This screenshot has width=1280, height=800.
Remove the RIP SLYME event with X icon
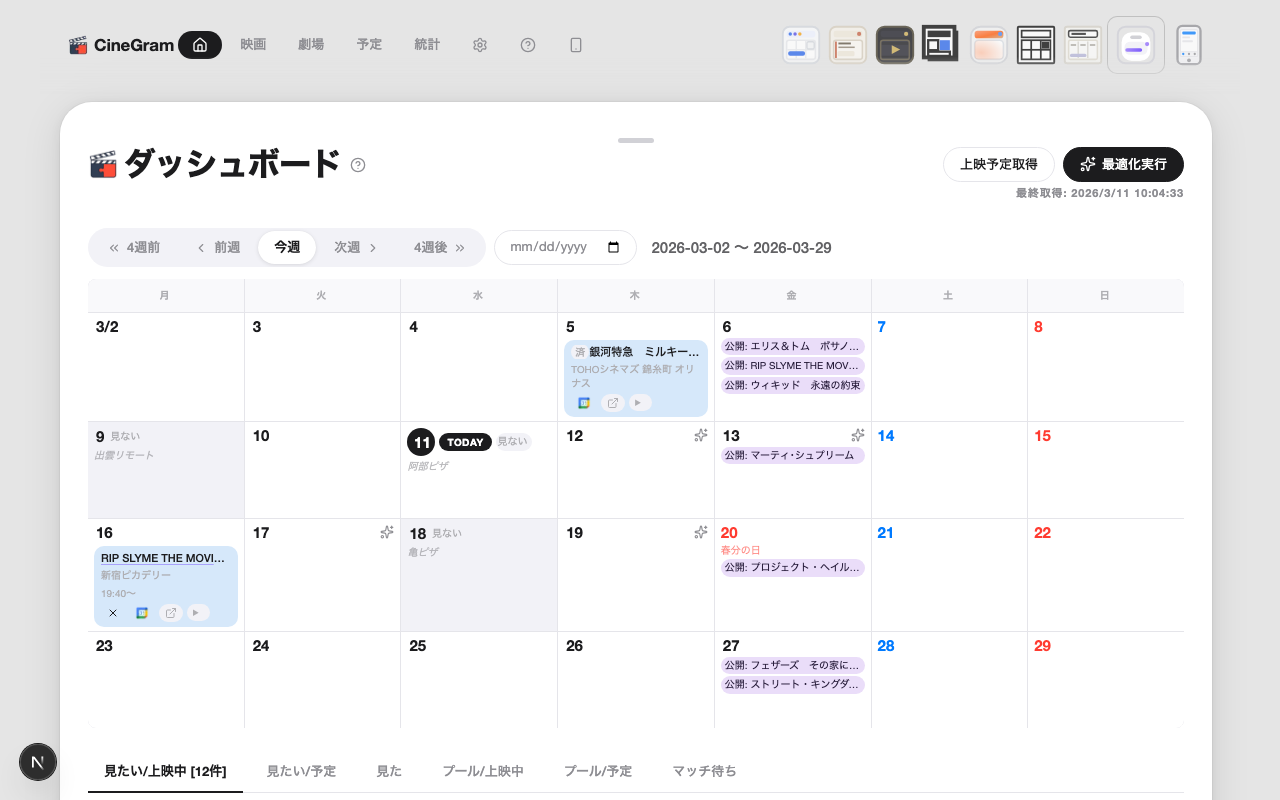113,612
